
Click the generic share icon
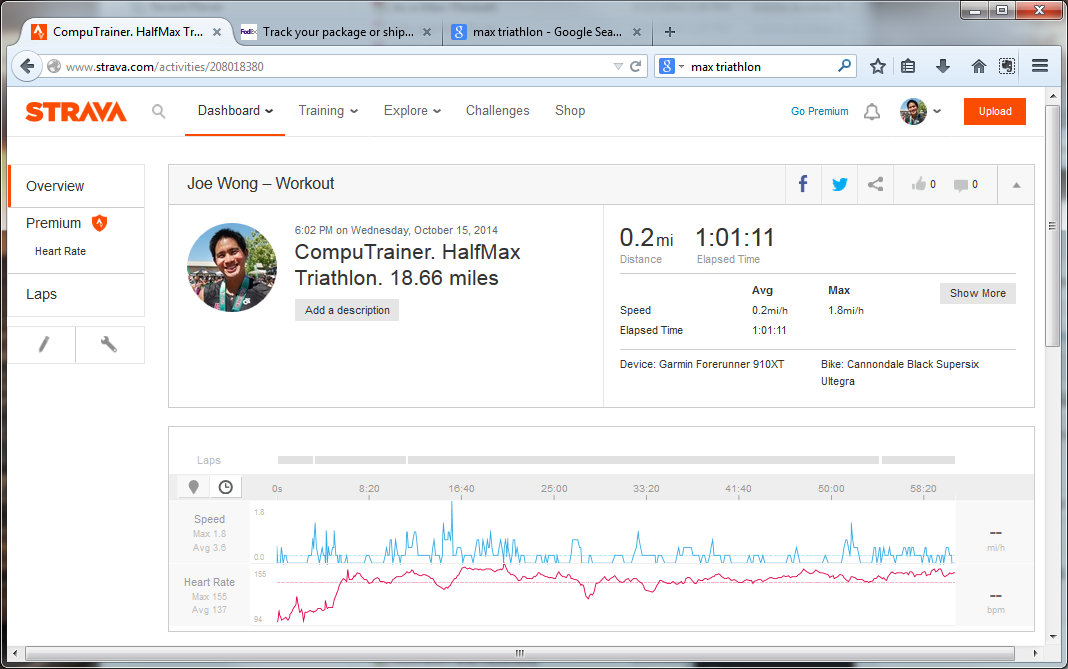(x=875, y=184)
